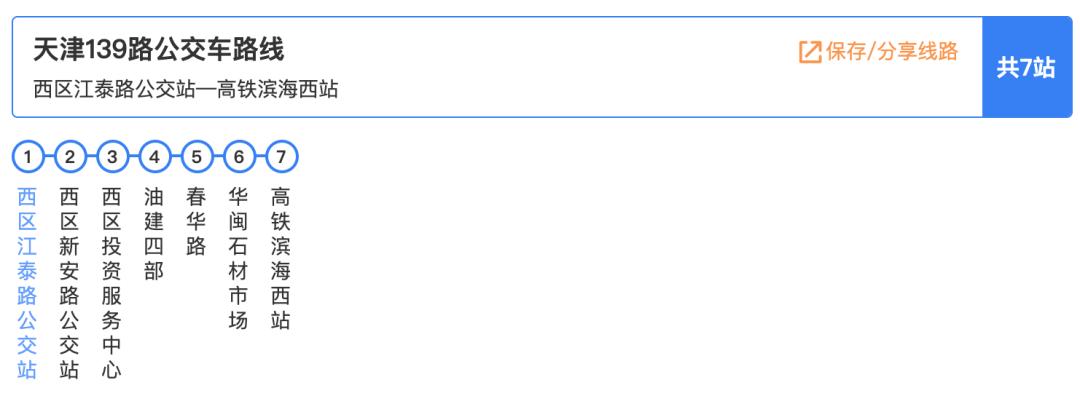1080x412 pixels.
Task: Click the 天津139路公交车路线 title
Action: tap(158, 50)
